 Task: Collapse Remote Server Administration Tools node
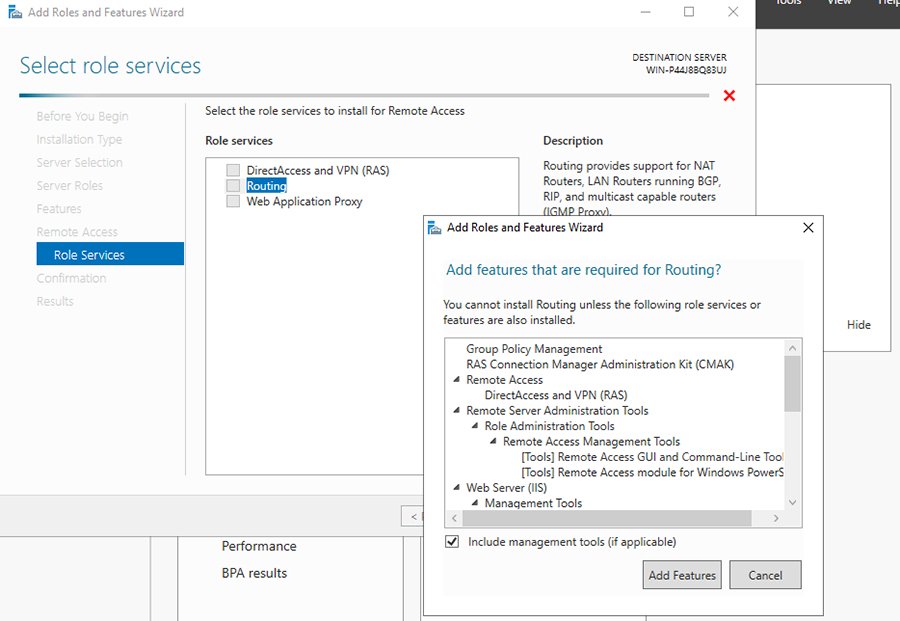tap(457, 411)
